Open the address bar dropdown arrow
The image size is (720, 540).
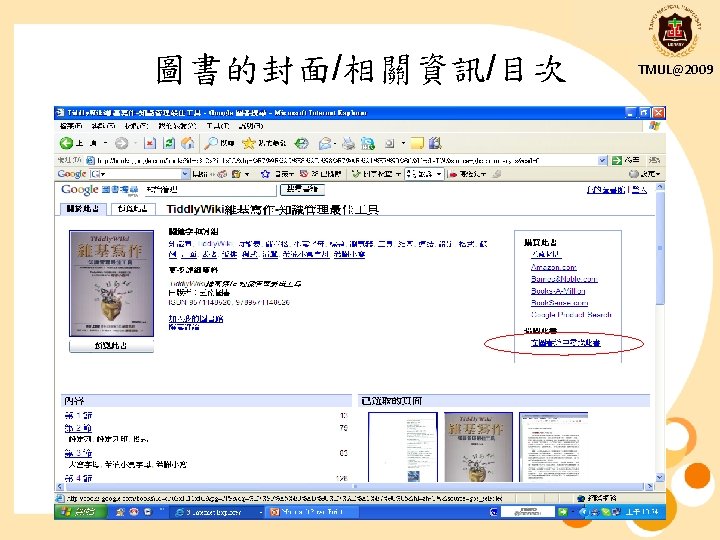[x=602, y=160]
